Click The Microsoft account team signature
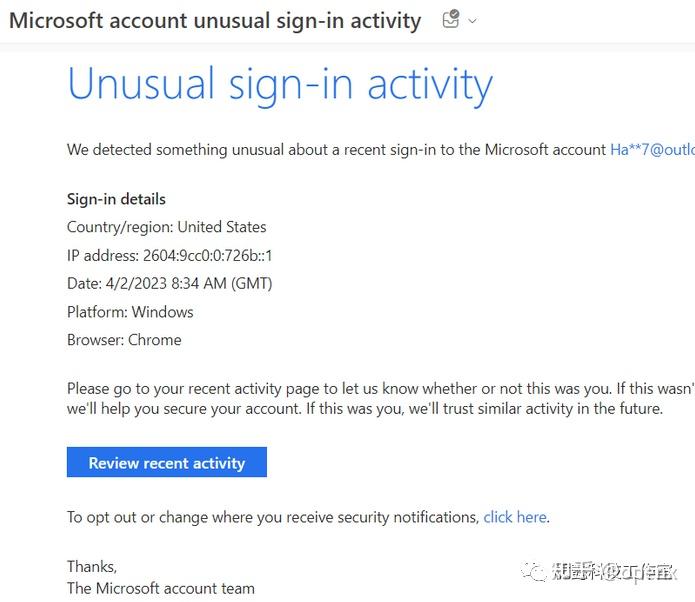This screenshot has height=602, width=695. (x=161, y=588)
